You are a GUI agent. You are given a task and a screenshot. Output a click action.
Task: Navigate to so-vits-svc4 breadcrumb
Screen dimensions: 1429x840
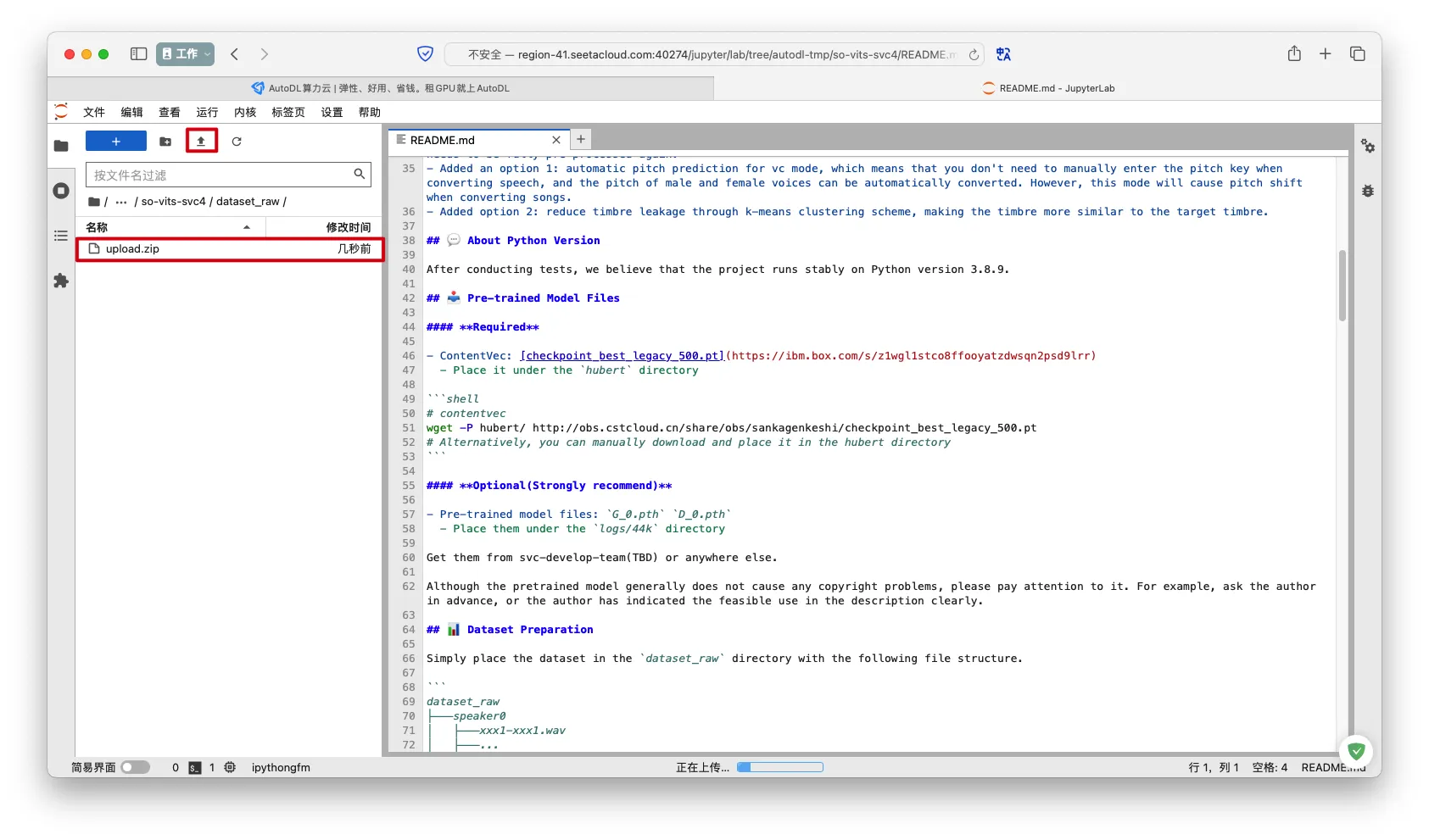173,202
